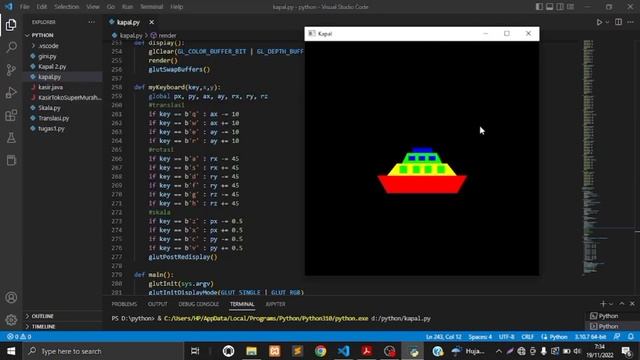Open the Terminal menu
This screenshot has width=640, height=360.
pyautogui.click(x=151, y=7)
